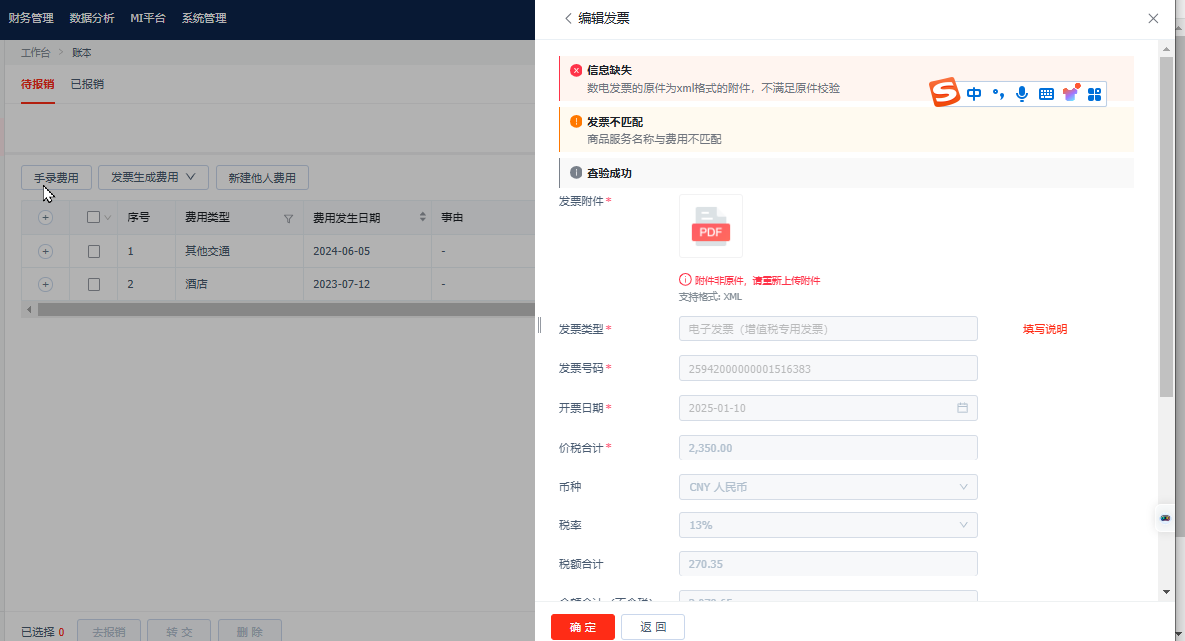Check the checkbox for row 1 其他交通
The height and width of the screenshot is (641, 1185).
point(94,251)
